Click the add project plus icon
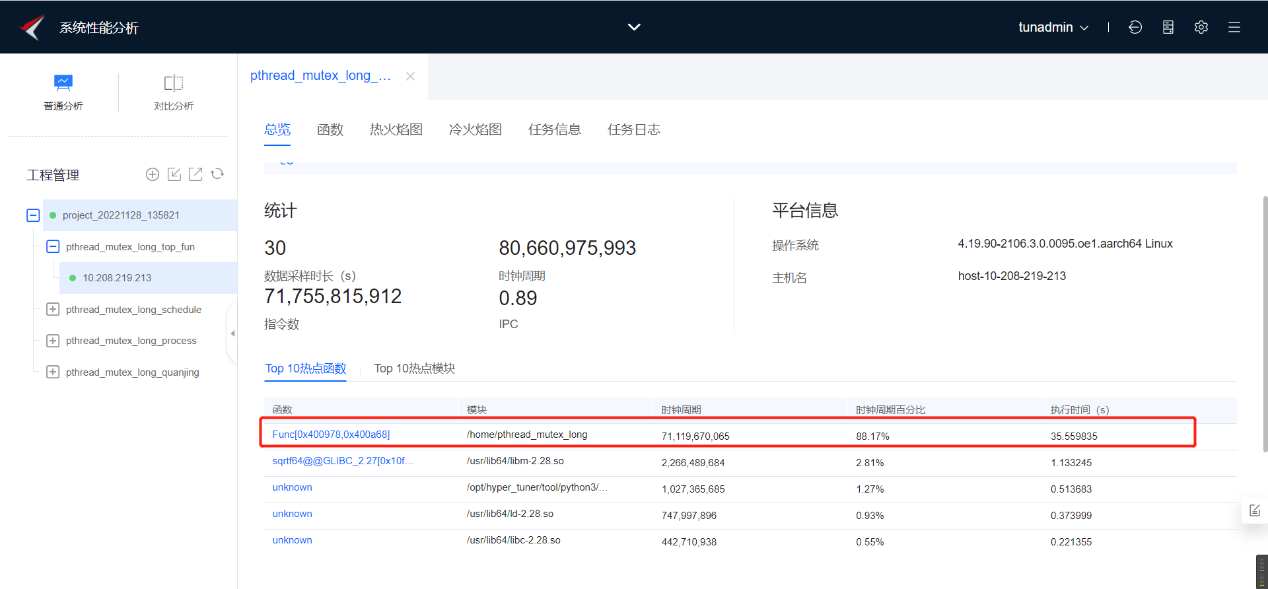The height and width of the screenshot is (589, 1268). coord(153,174)
